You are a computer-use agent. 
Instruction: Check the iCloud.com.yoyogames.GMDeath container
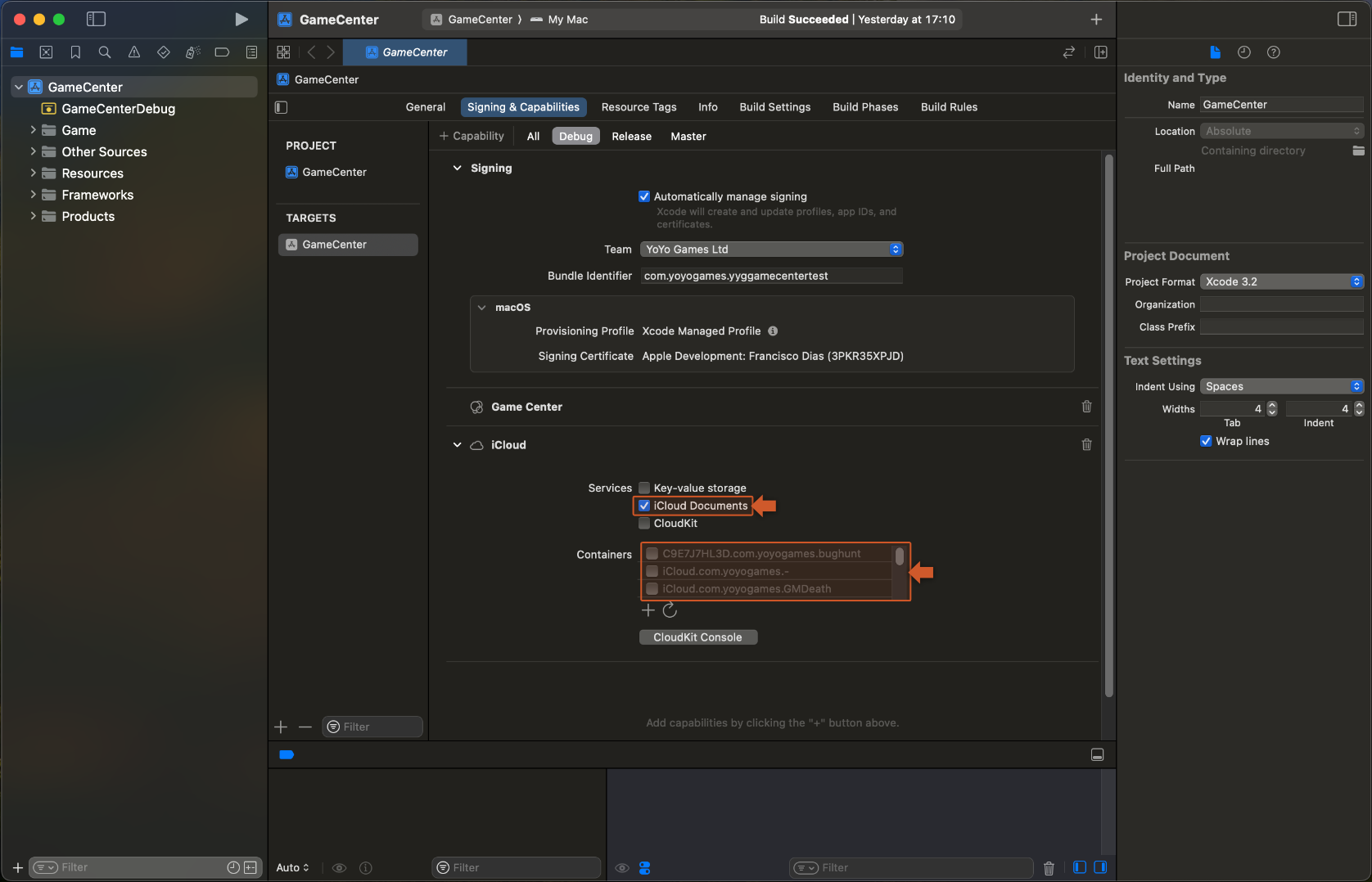[652, 589]
